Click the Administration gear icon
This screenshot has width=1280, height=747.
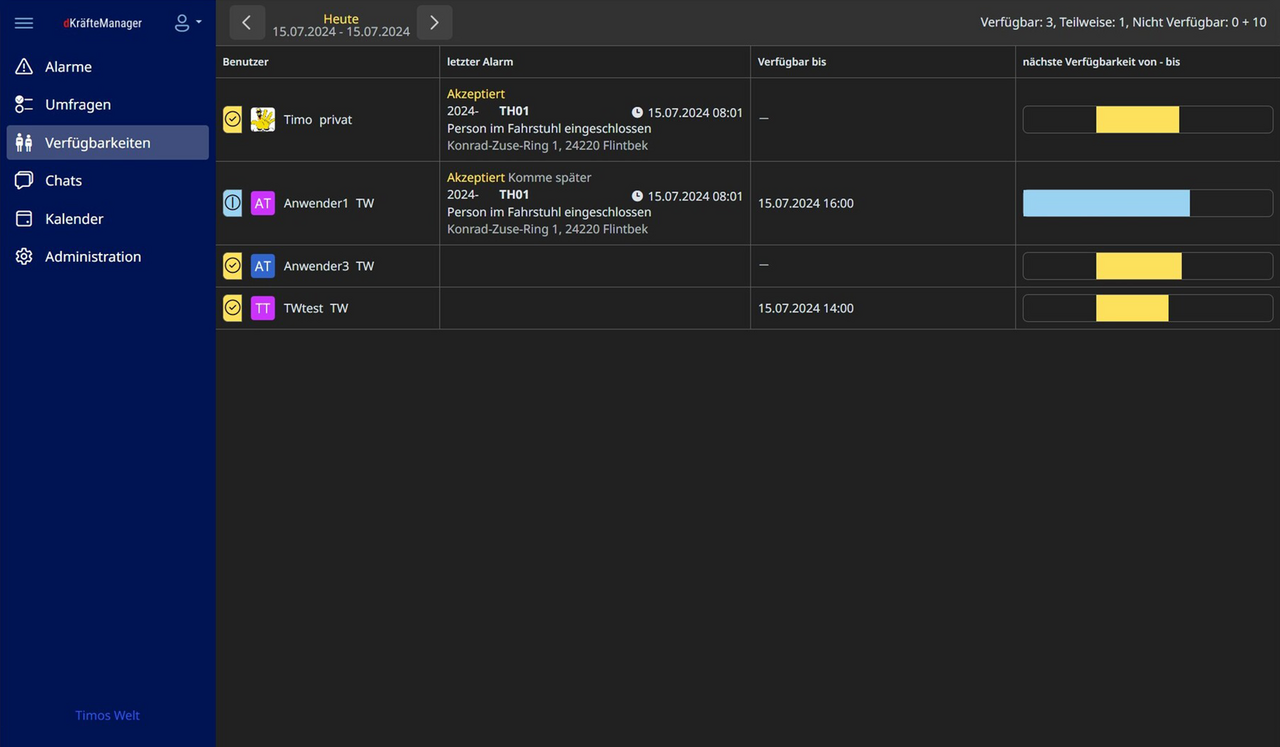(x=24, y=257)
